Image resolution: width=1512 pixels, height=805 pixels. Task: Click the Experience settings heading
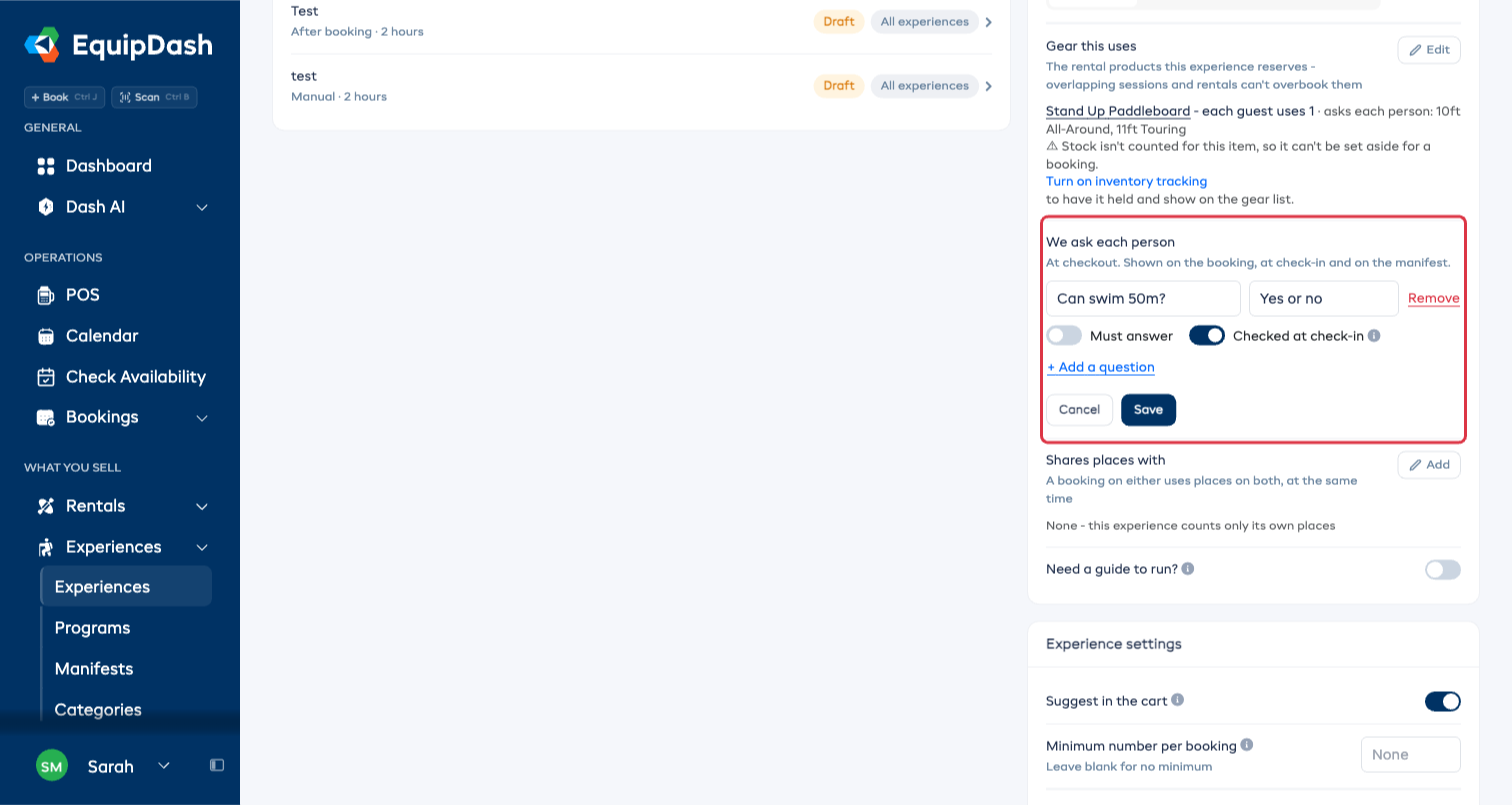click(1114, 644)
